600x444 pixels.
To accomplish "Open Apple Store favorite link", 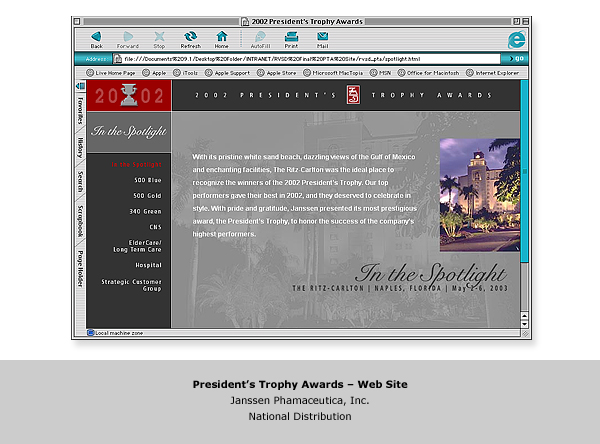I will 277,73.
